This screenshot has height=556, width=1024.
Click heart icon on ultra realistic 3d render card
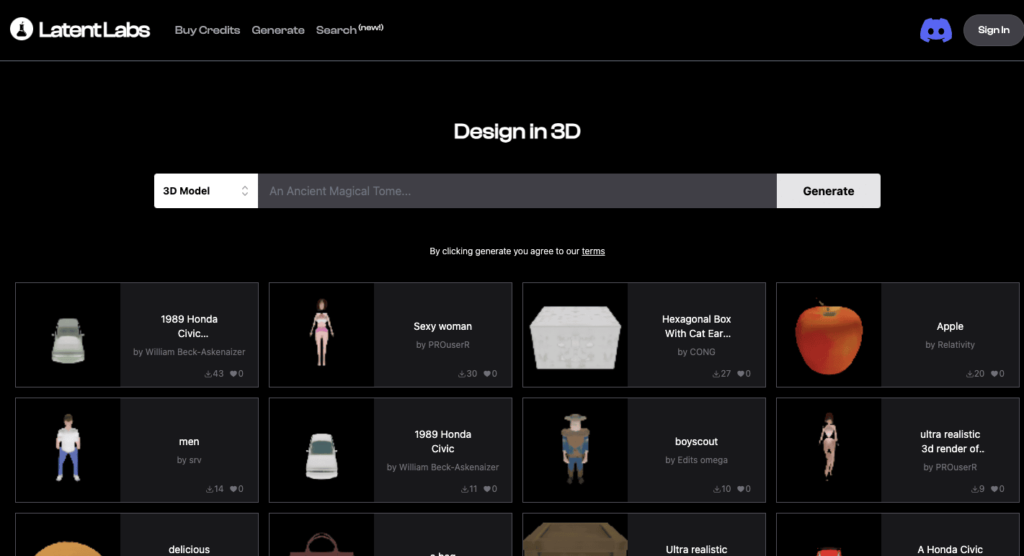pyautogui.click(x=994, y=489)
